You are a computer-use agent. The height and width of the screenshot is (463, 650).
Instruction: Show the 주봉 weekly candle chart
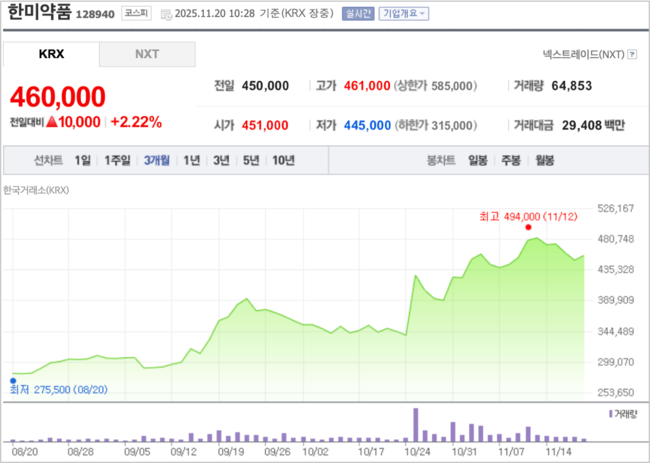(x=510, y=160)
